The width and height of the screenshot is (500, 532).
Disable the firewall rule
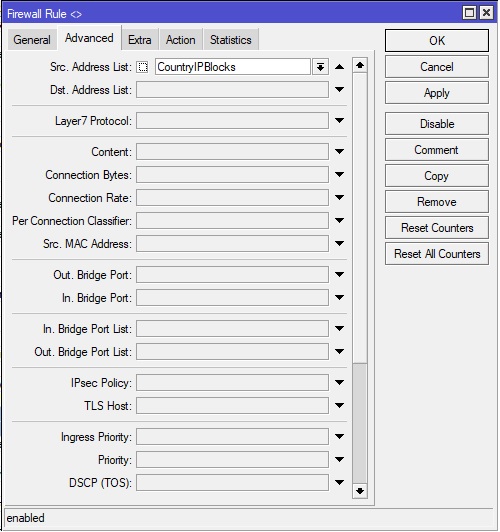tap(437, 124)
